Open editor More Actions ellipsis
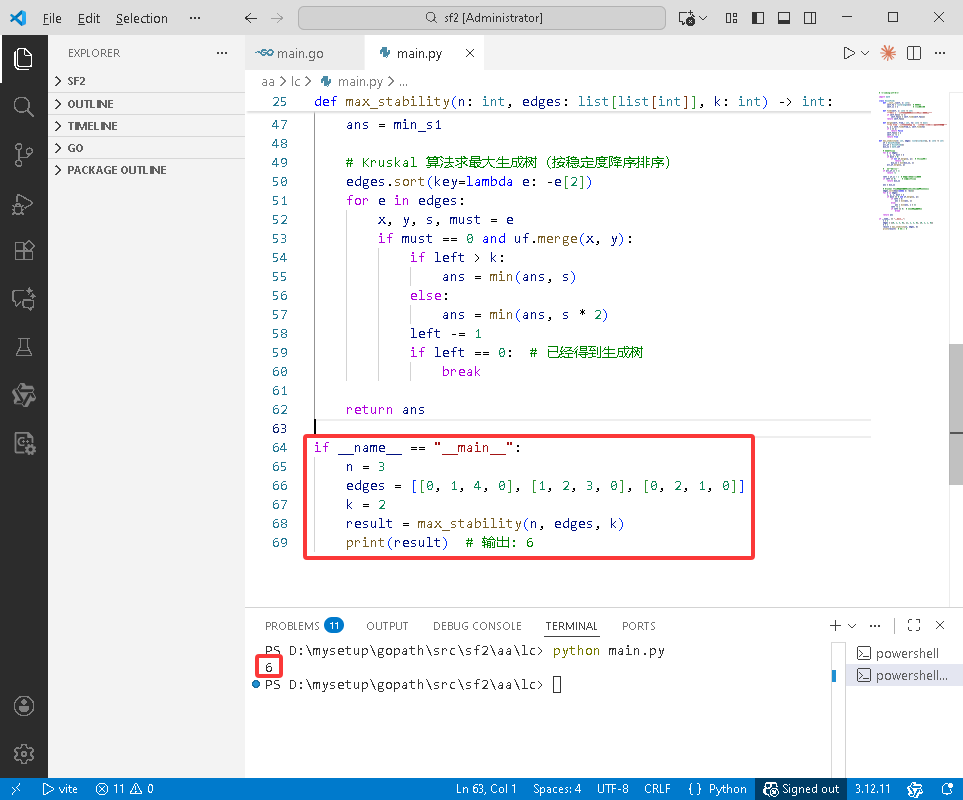The width and height of the screenshot is (963, 800). 940,53
